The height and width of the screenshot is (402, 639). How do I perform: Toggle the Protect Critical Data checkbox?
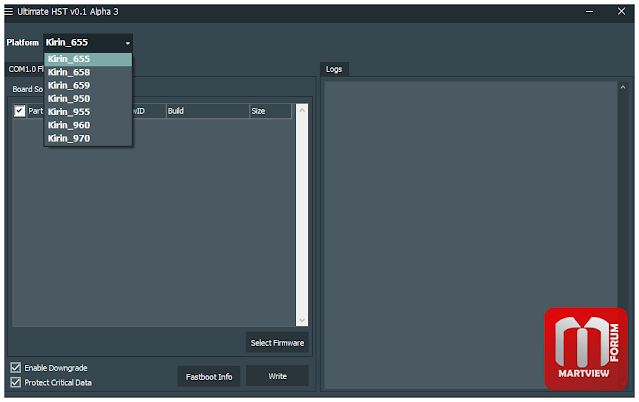coord(15,382)
